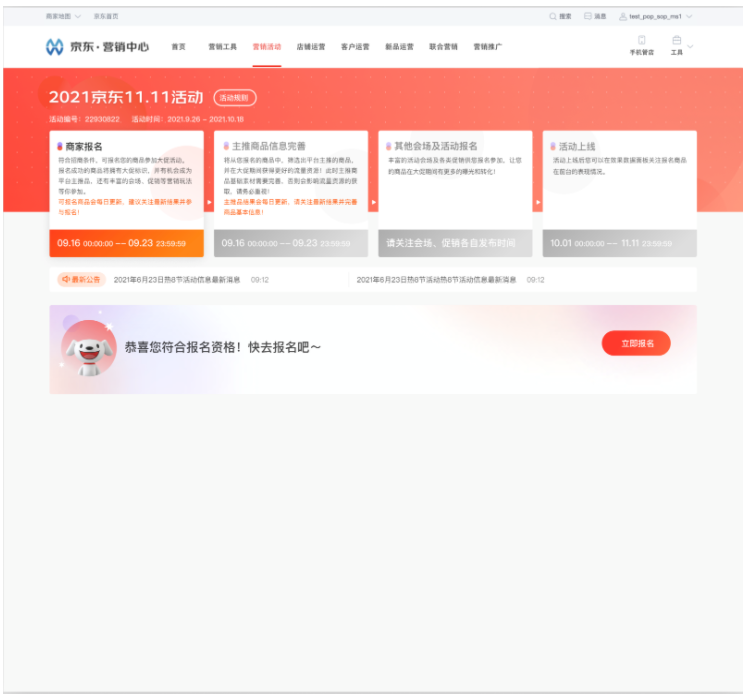Click the arrow after the 商家报名 card

(209, 202)
